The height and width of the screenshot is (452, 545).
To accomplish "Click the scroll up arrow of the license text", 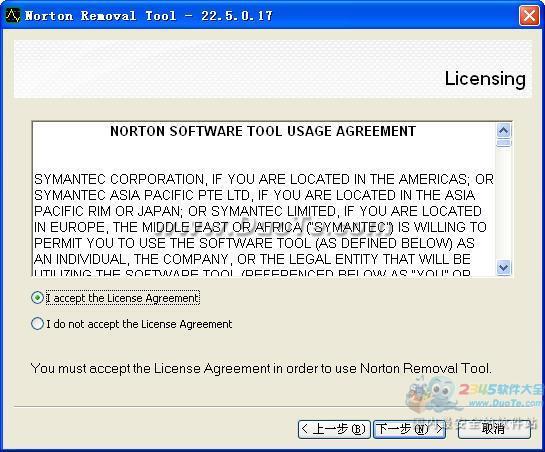I will (504, 131).
